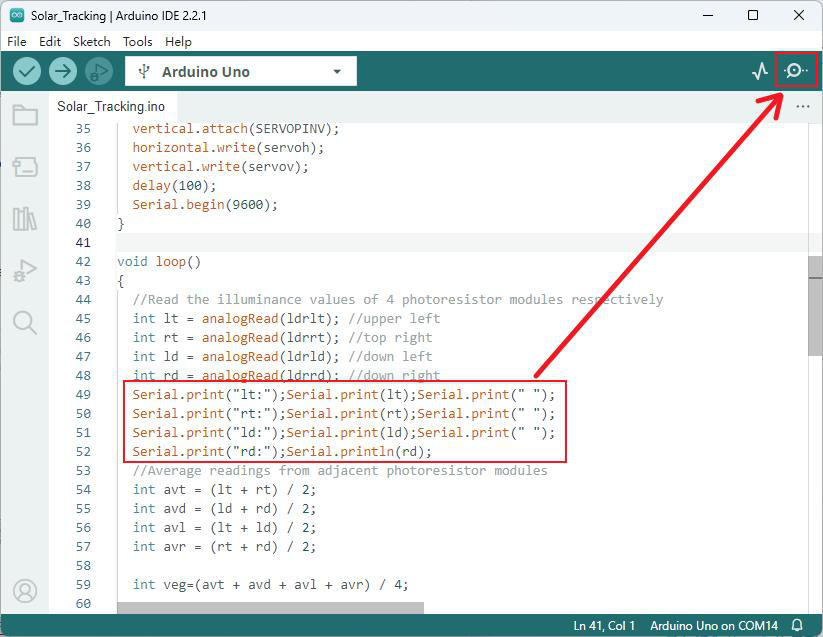Image resolution: width=823 pixels, height=637 pixels.
Task: Click the void loop() declaration
Action: point(159,261)
